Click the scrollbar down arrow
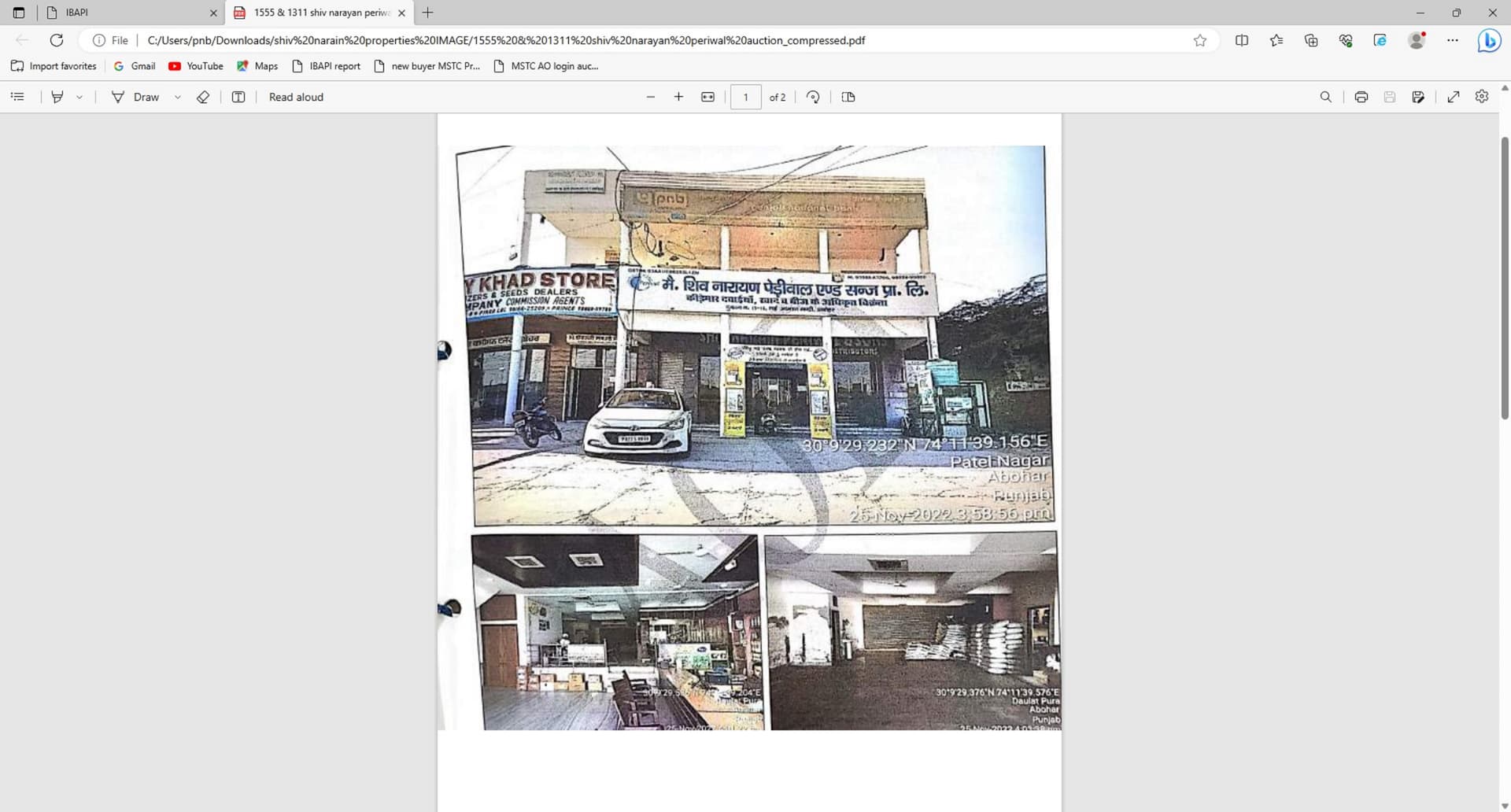Screen dimensions: 1511x812 1505,806
